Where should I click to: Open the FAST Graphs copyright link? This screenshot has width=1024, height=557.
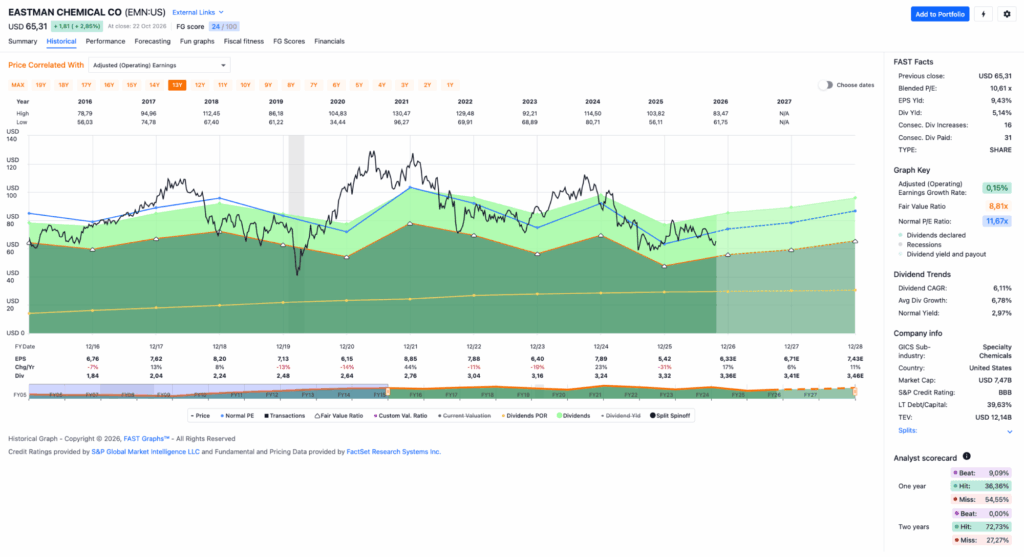(x=146, y=439)
